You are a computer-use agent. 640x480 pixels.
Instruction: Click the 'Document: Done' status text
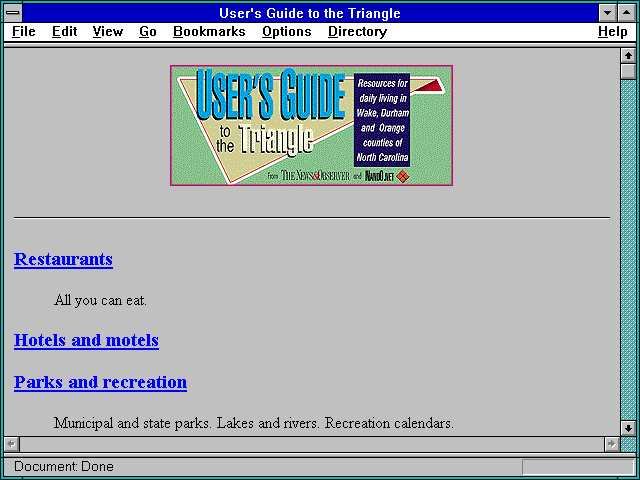point(64,466)
